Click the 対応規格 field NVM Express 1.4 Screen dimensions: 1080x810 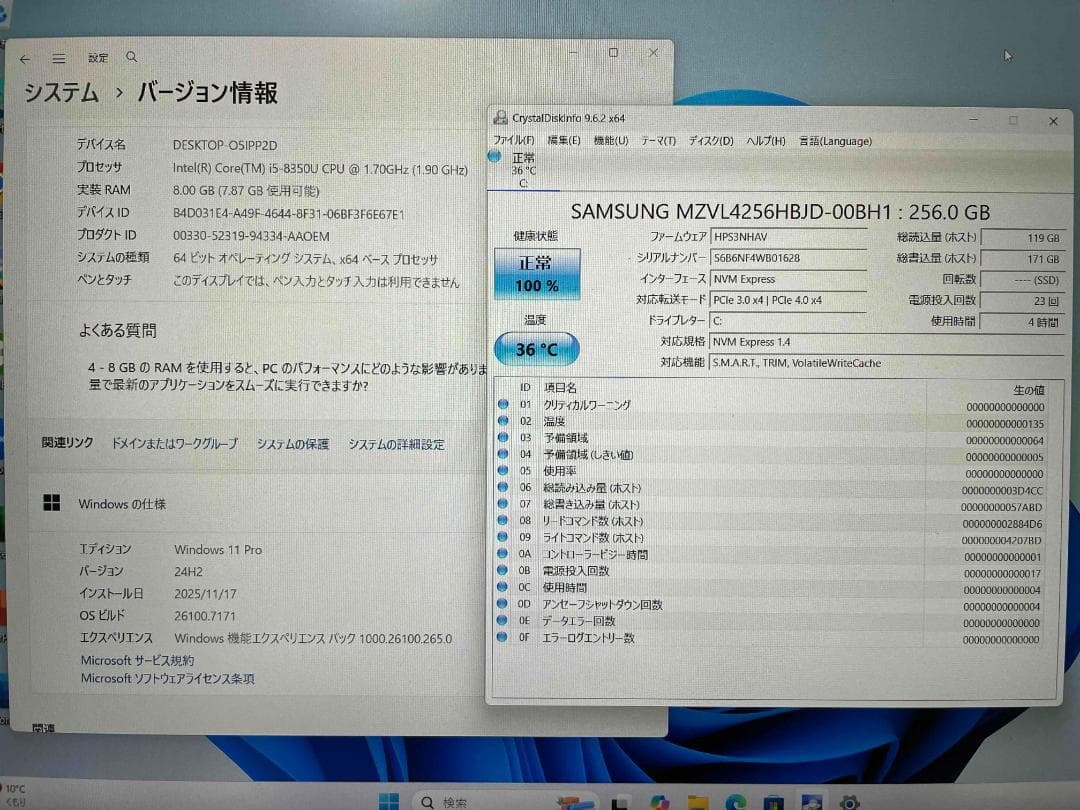pyautogui.click(x=887, y=342)
